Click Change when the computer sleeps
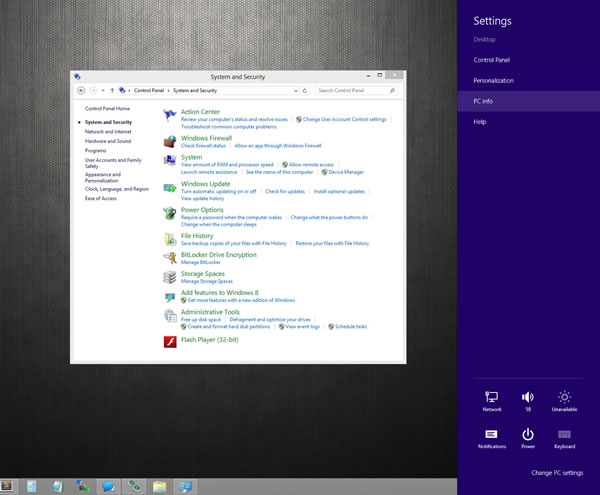Image resolution: width=600 pixels, height=495 pixels. [x=218, y=225]
